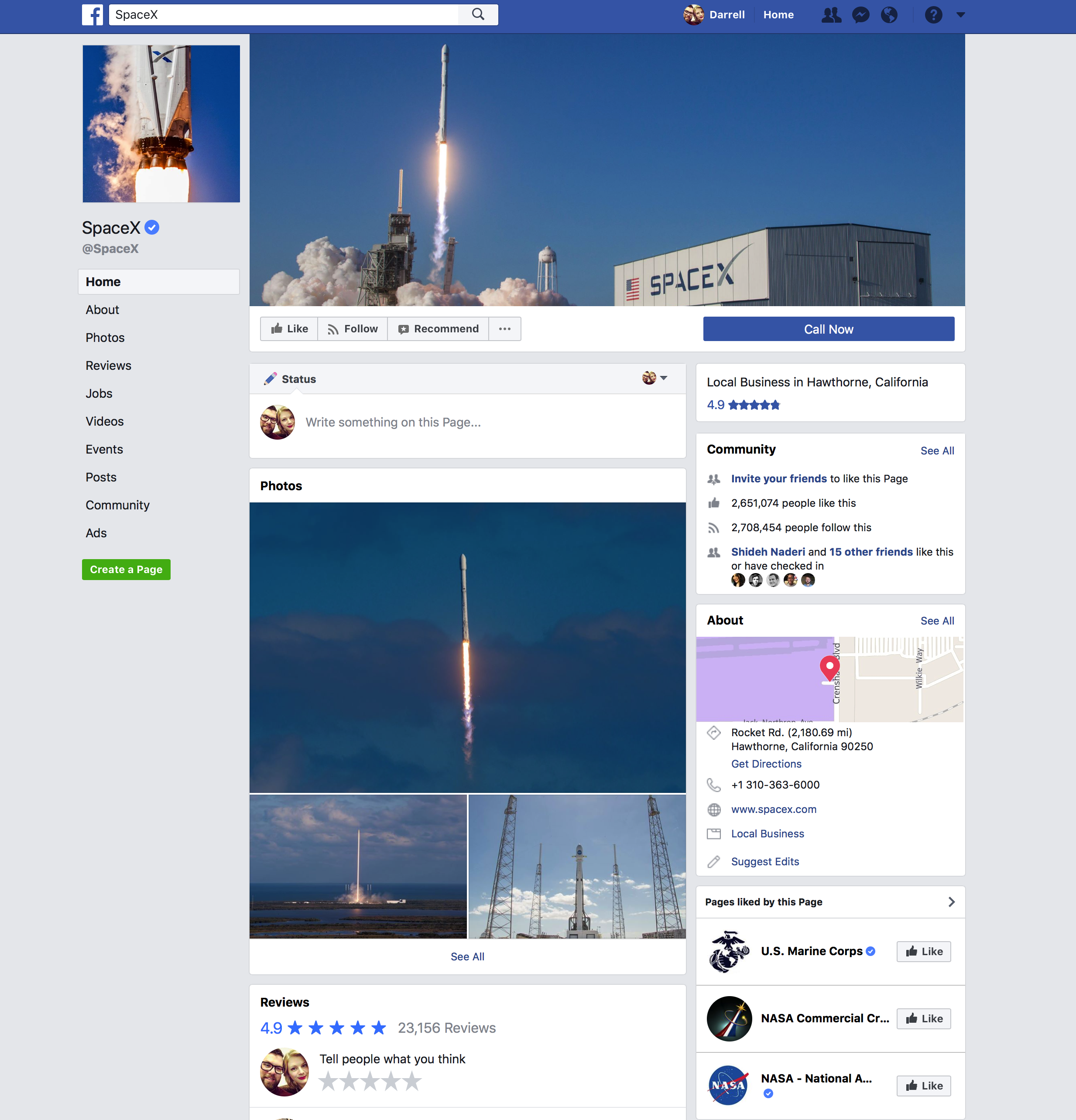Toggle Like for U.S. Marine Corps
Image resolution: width=1076 pixels, height=1120 pixels.
coord(923,951)
